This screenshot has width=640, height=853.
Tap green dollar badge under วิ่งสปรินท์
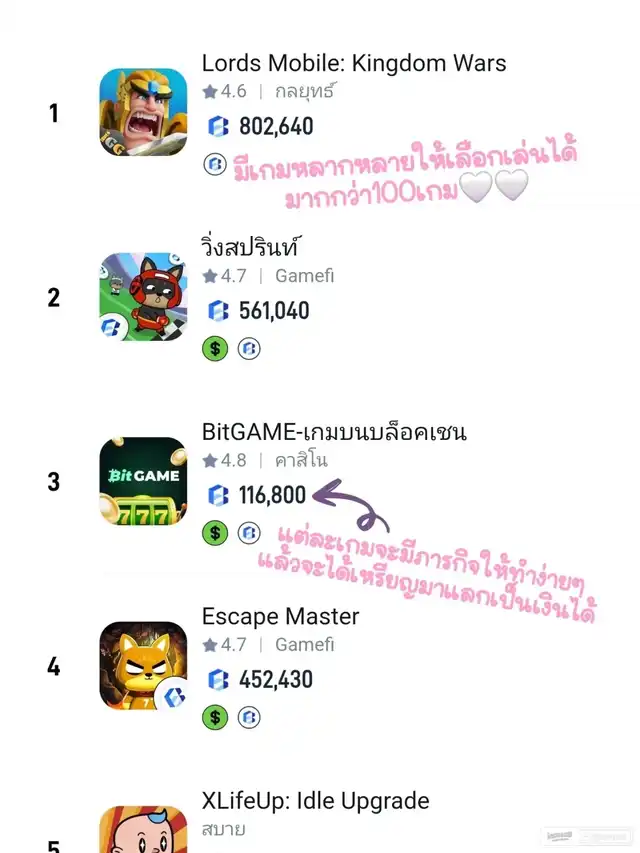coord(215,348)
